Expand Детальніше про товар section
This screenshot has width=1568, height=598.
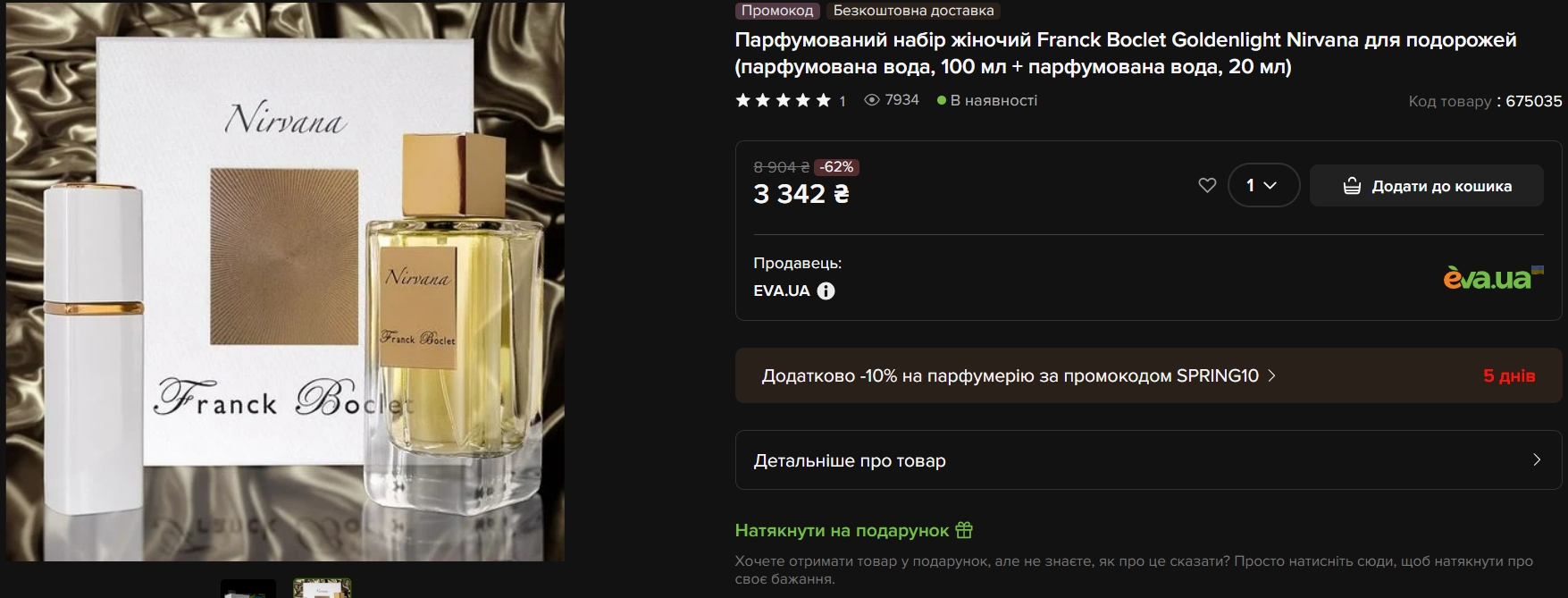pos(1148,460)
